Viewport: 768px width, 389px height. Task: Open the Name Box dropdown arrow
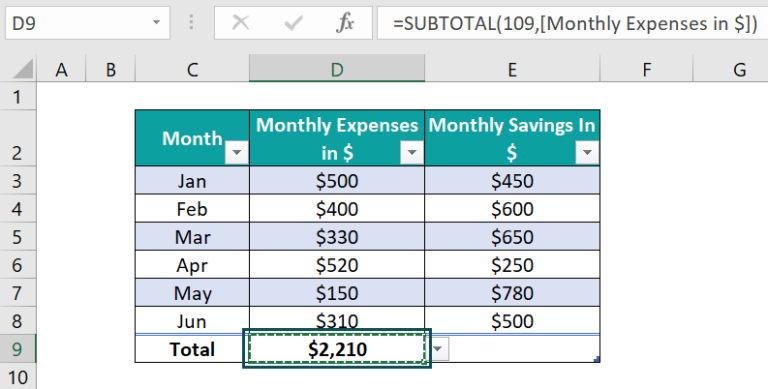pyautogui.click(x=156, y=23)
